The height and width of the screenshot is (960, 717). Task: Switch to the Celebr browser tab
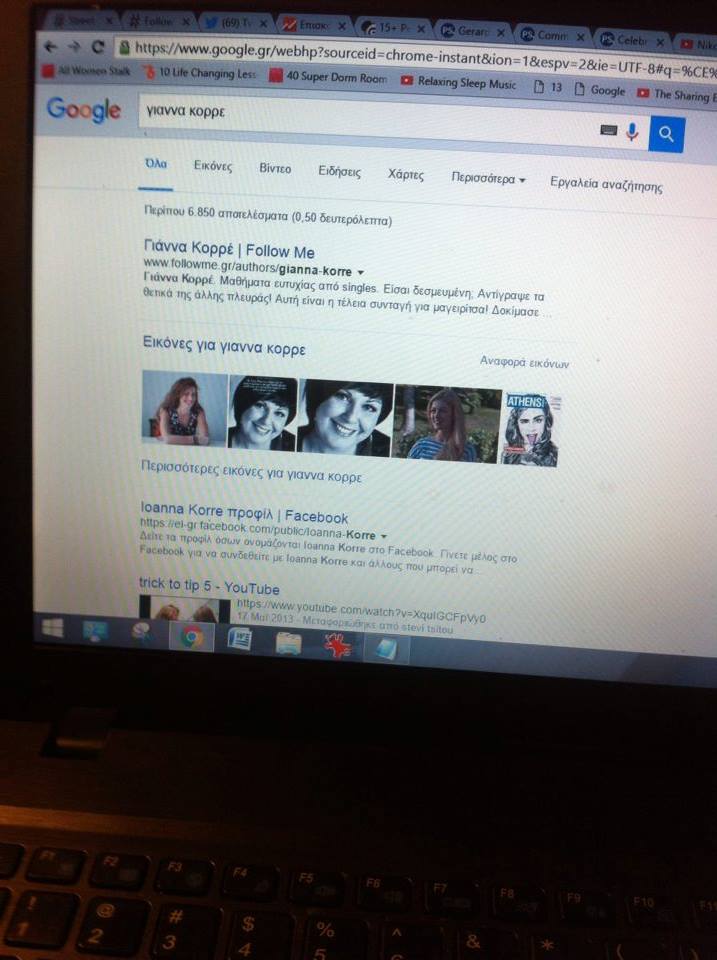tap(631, 40)
